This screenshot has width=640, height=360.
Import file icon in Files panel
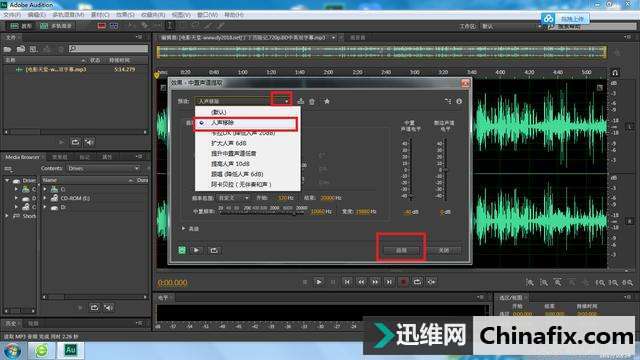tap(20, 49)
